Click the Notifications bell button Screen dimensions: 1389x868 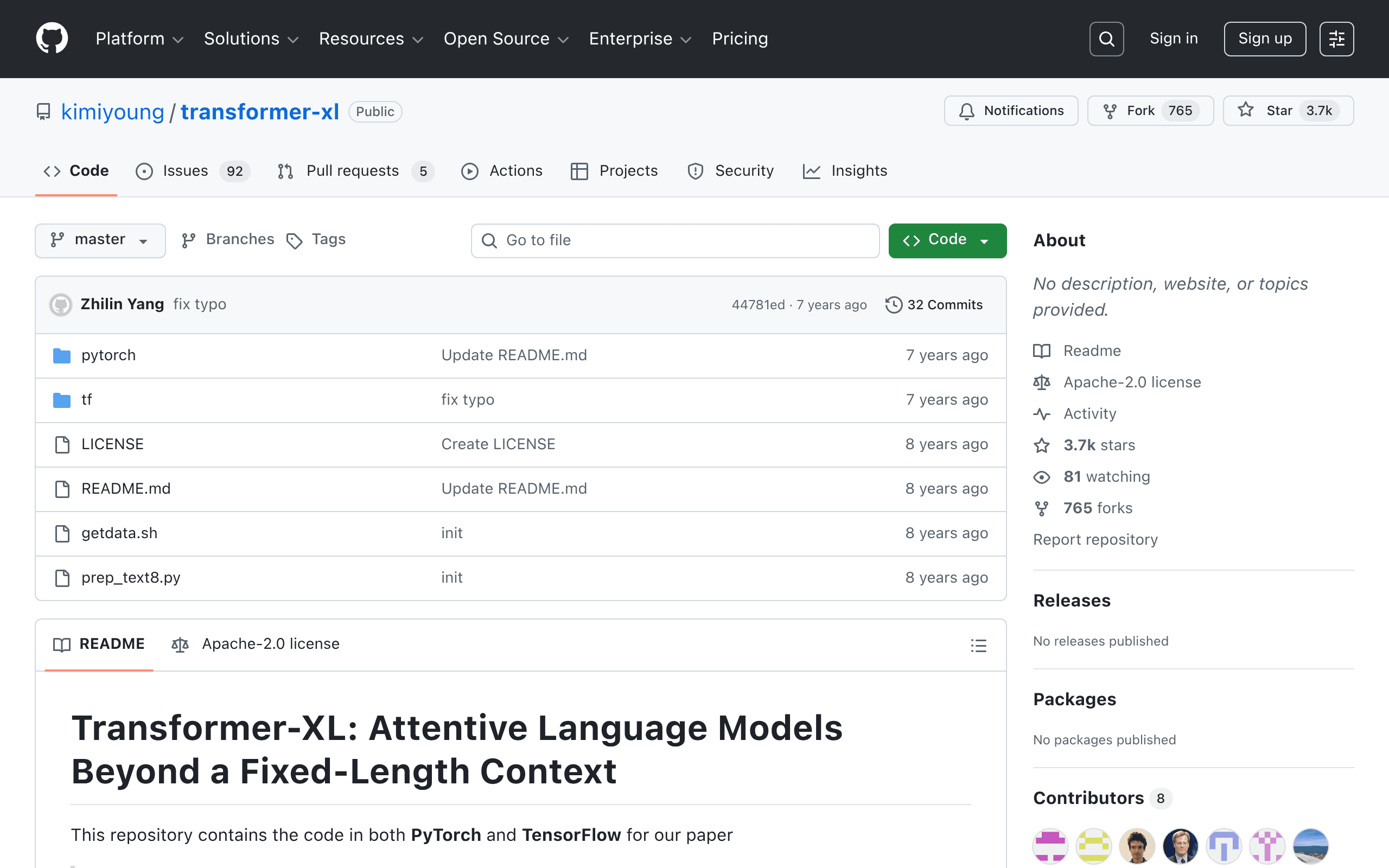click(1011, 111)
